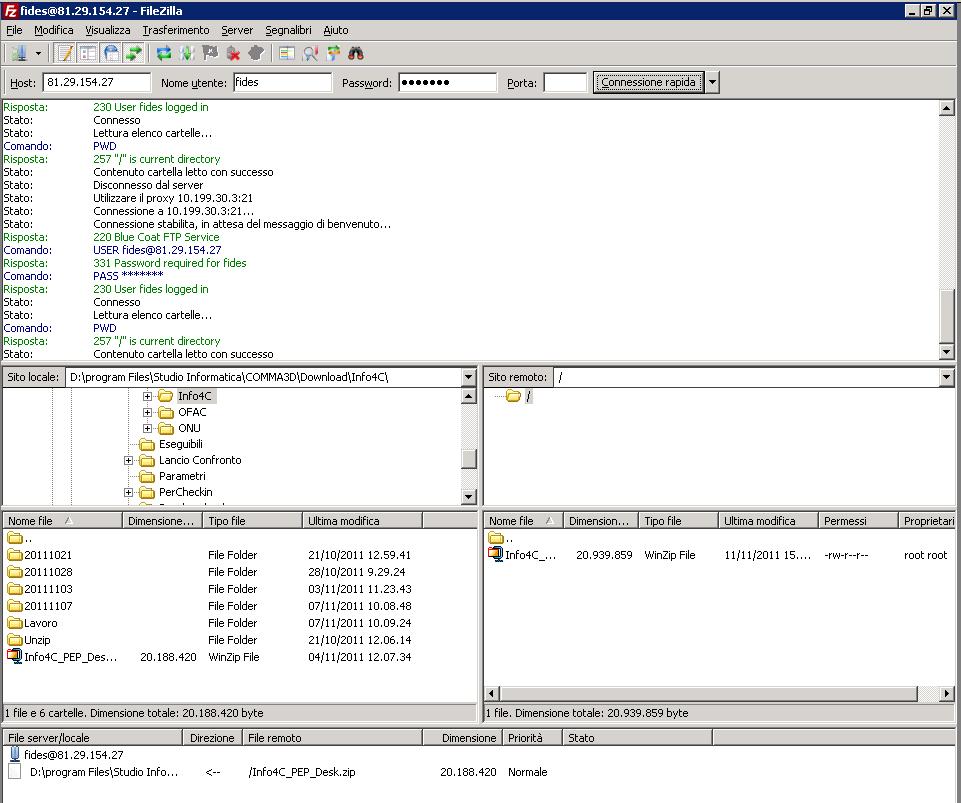Toggle the message log display
Image resolution: width=961 pixels, height=803 pixels.
[65, 53]
